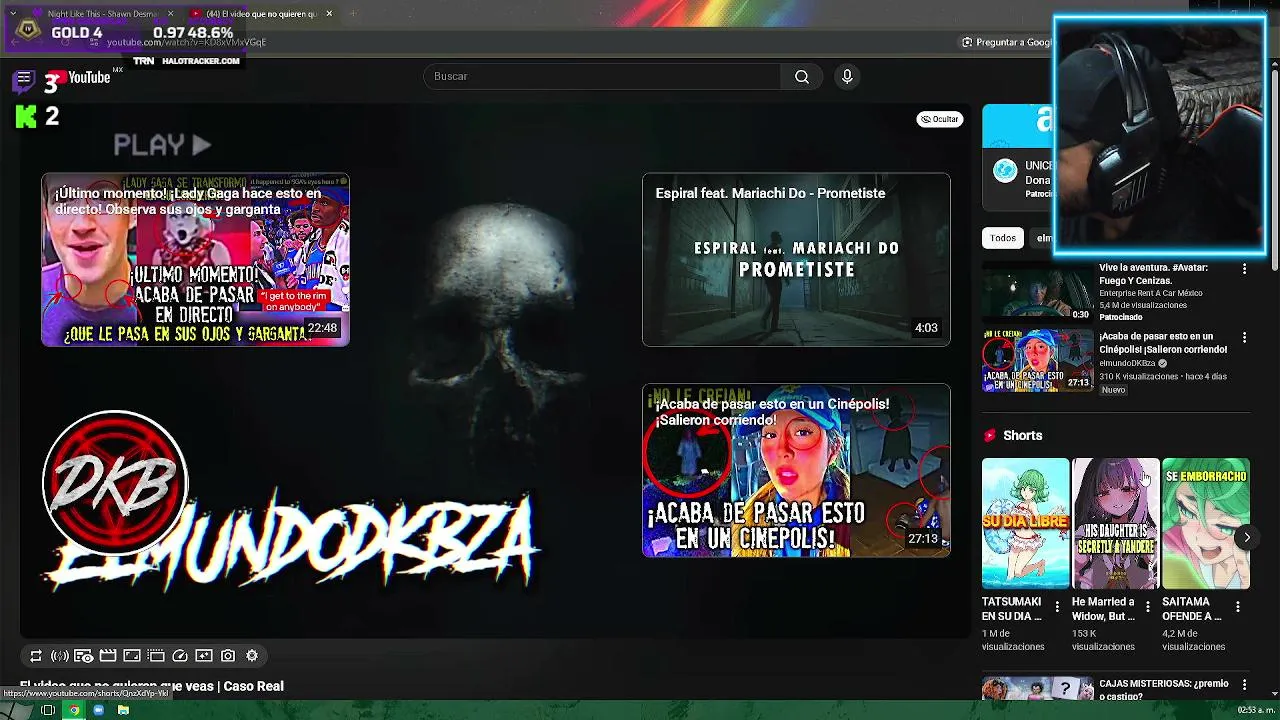
Task: Open the Zoom icon in the taskbar
Action: tap(98, 710)
